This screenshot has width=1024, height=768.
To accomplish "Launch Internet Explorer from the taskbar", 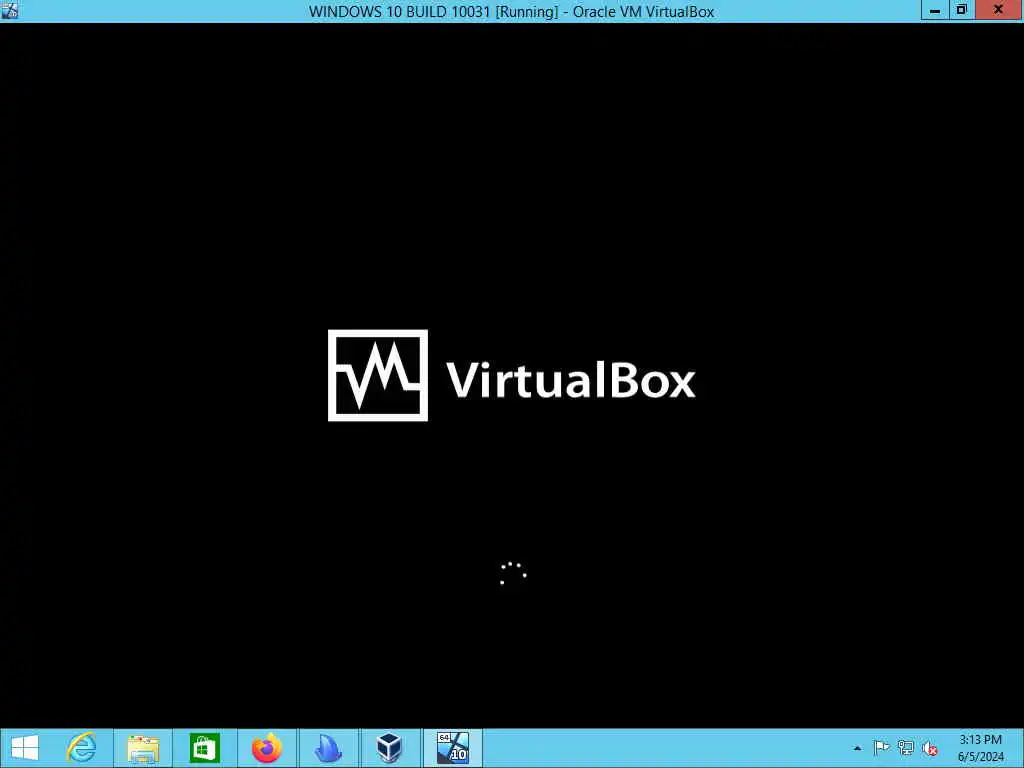I will 82,748.
